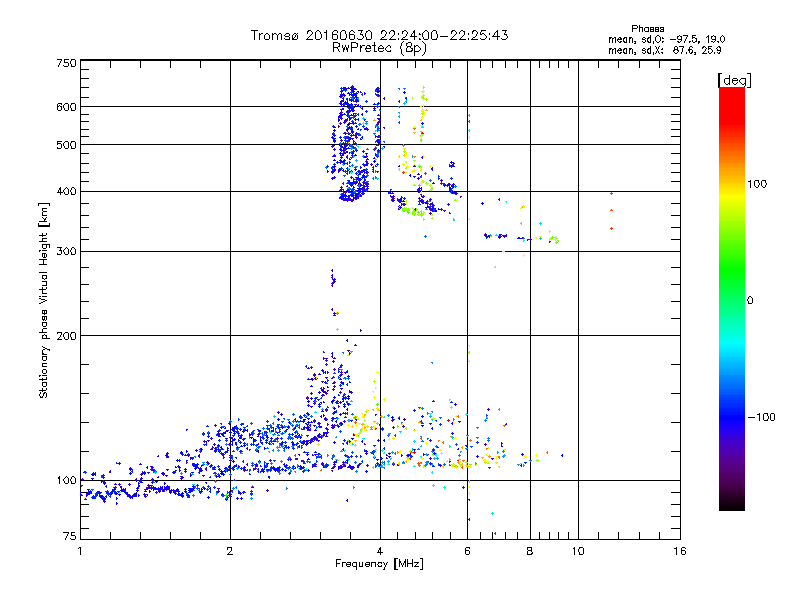The width and height of the screenshot is (800, 600).
Task: Click the colorbar '0' tick label
Action: click(x=749, y=301)
